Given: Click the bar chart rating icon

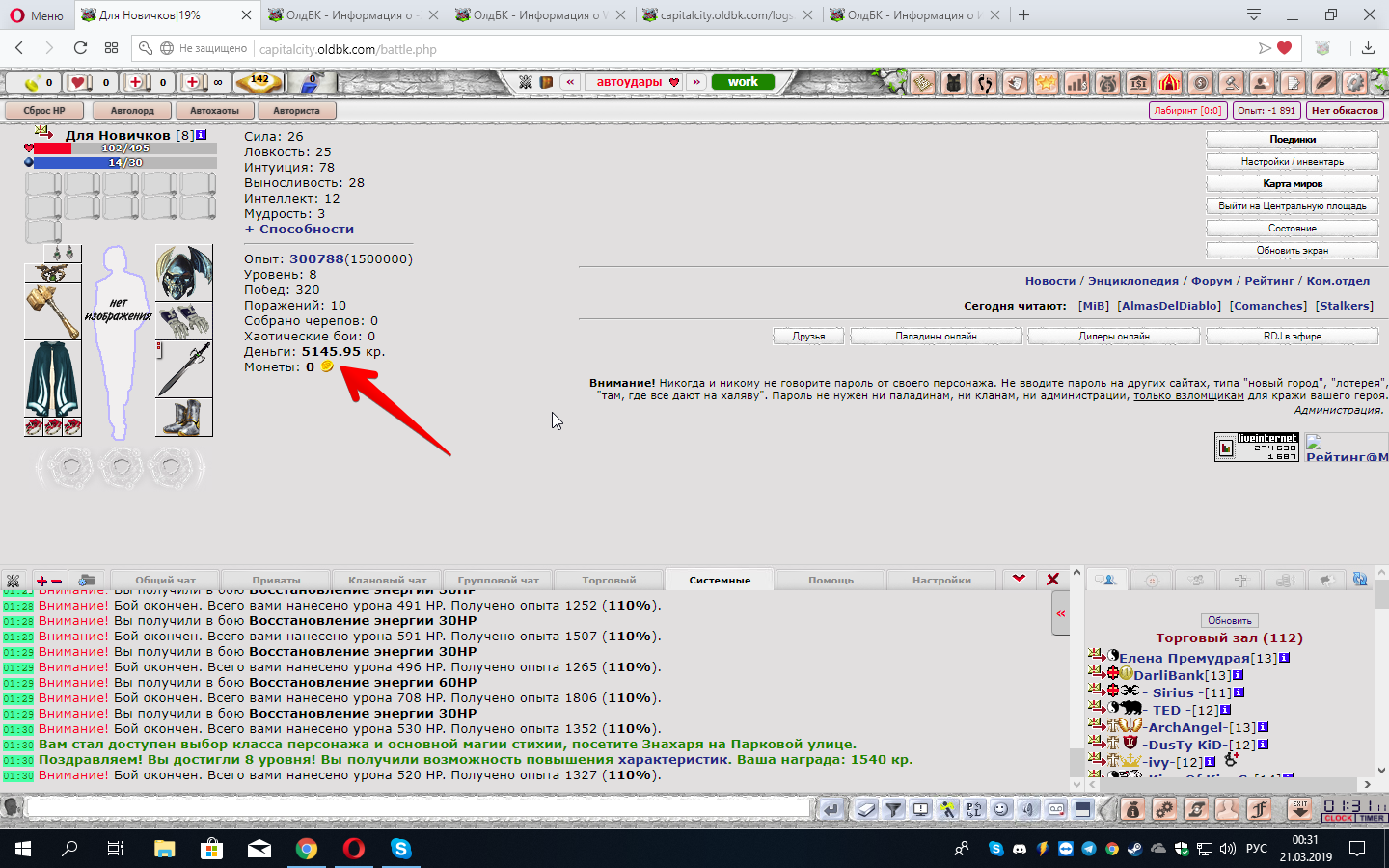Looking at the screenshot, I should [1076, 83].
